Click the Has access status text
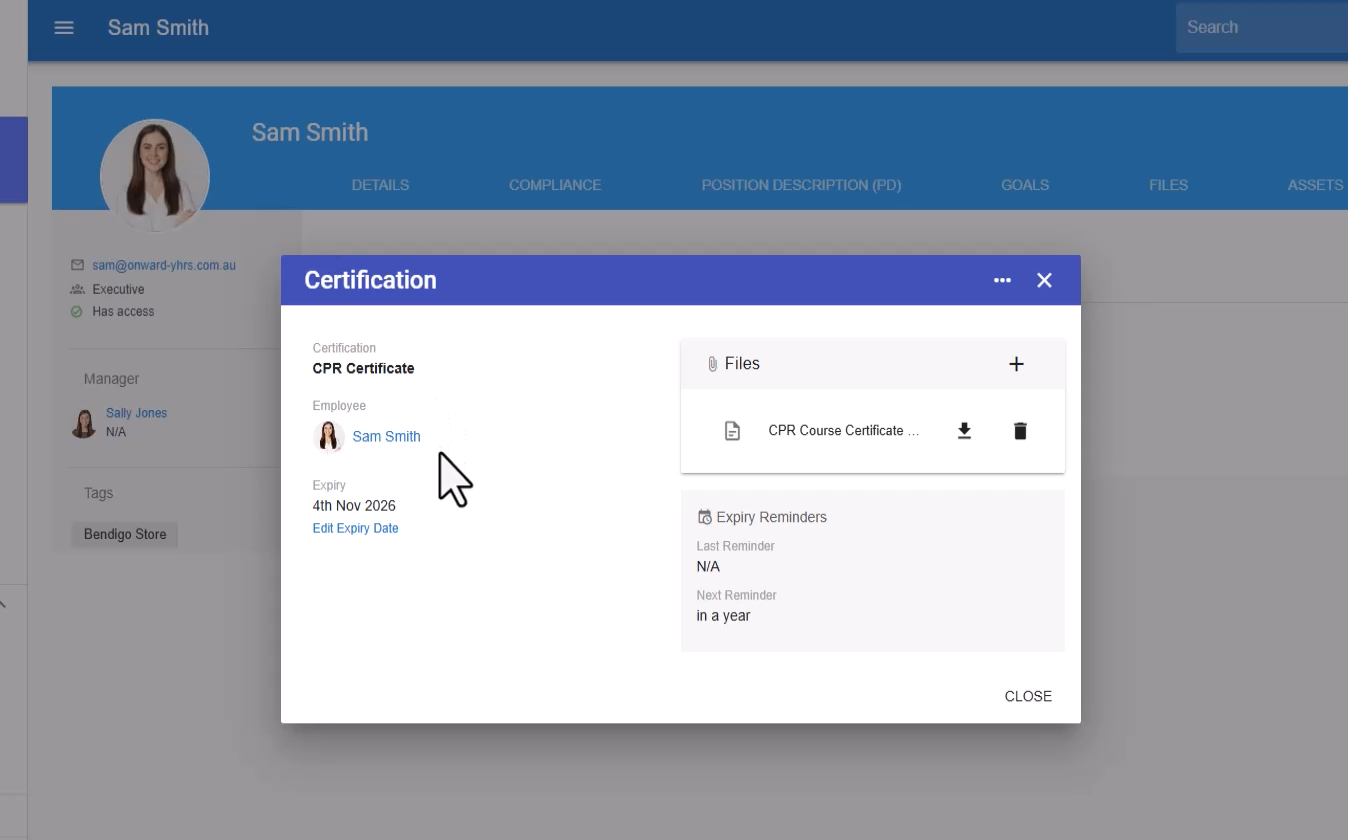 (123, 311)
